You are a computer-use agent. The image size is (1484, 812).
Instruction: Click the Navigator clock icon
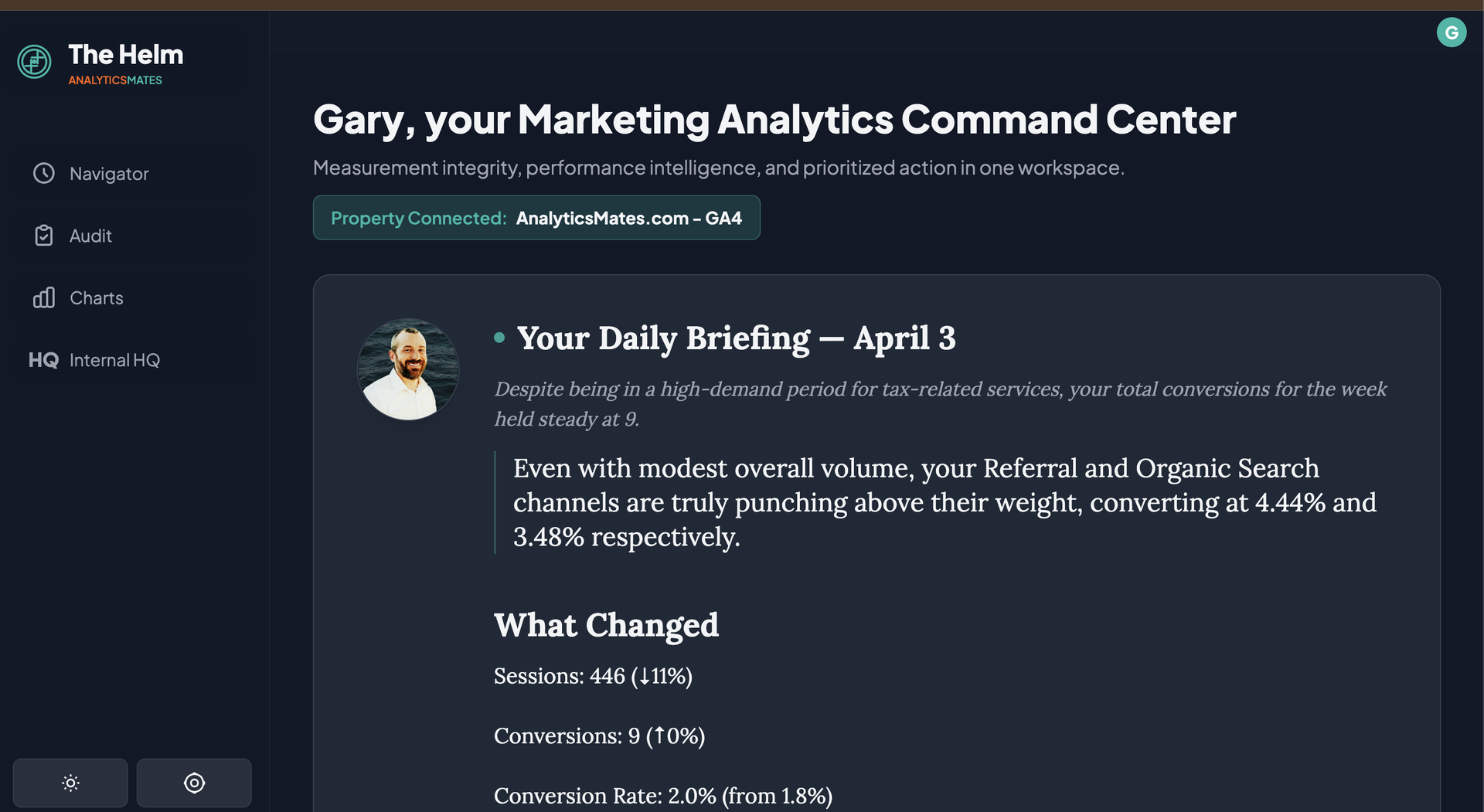click(44, 174)
